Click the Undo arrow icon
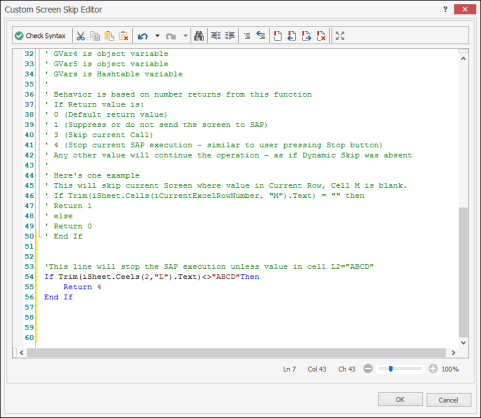This screenshot has height=418, width=481. pyautogui.click(x=143, y=36)
